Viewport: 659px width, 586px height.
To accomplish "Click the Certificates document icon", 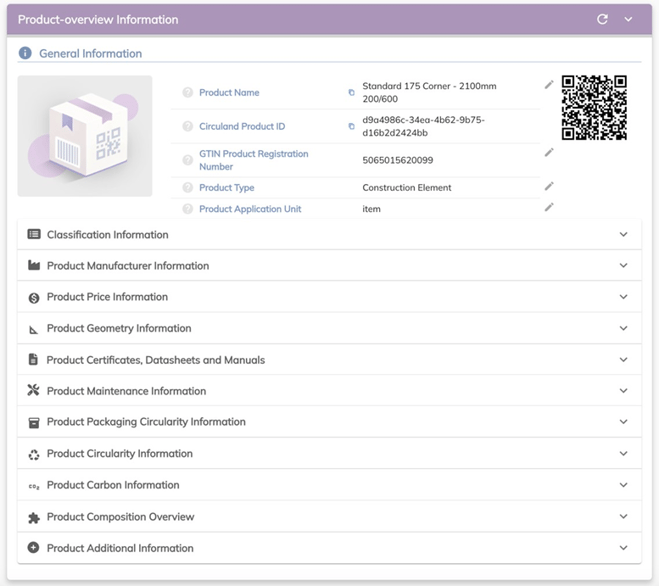I will click(33, 359).
